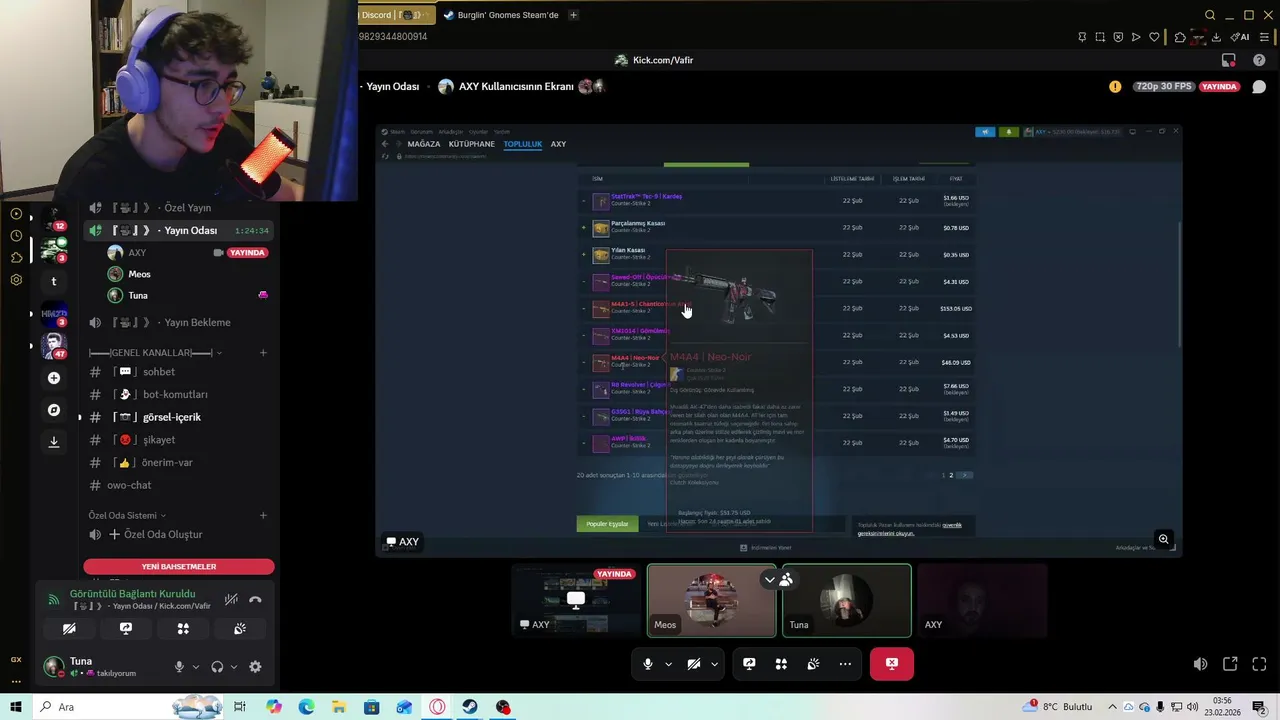Click screen share button in voice panel
1280x720 pixels.
tap(126, 629)
